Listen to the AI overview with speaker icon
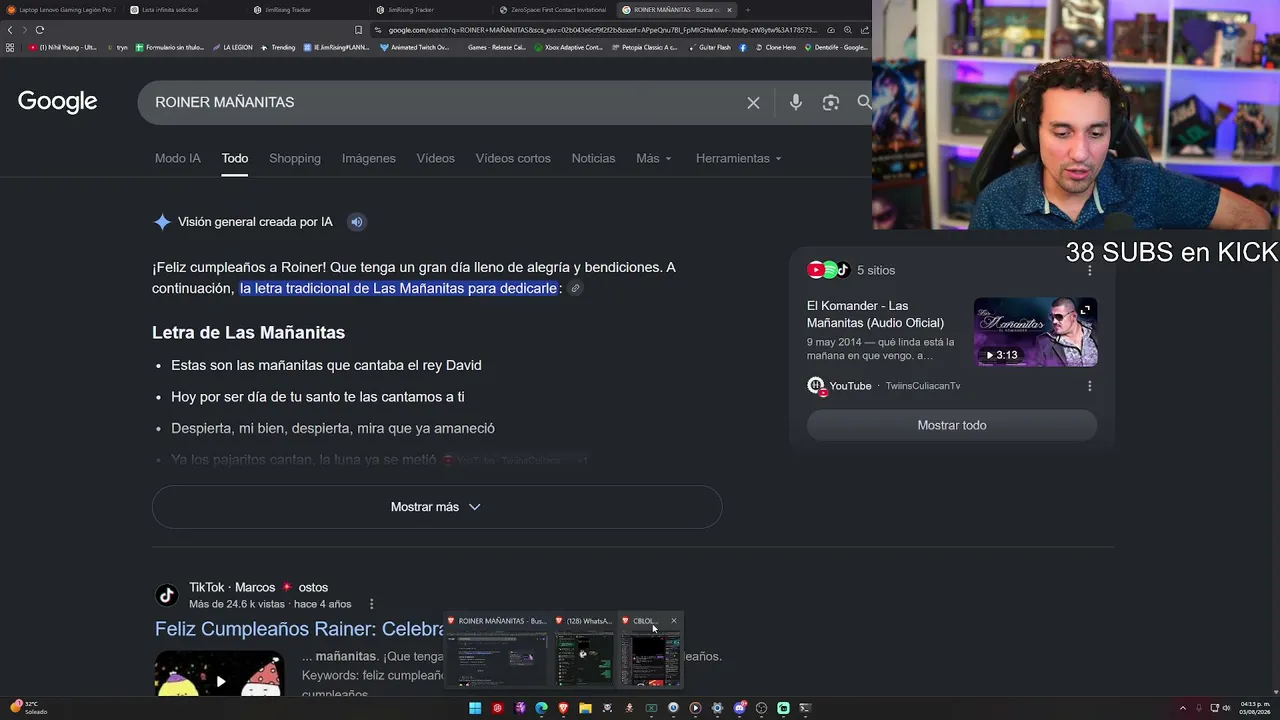The width and height of the screenshot is (1280, 720). click(356, 222)
